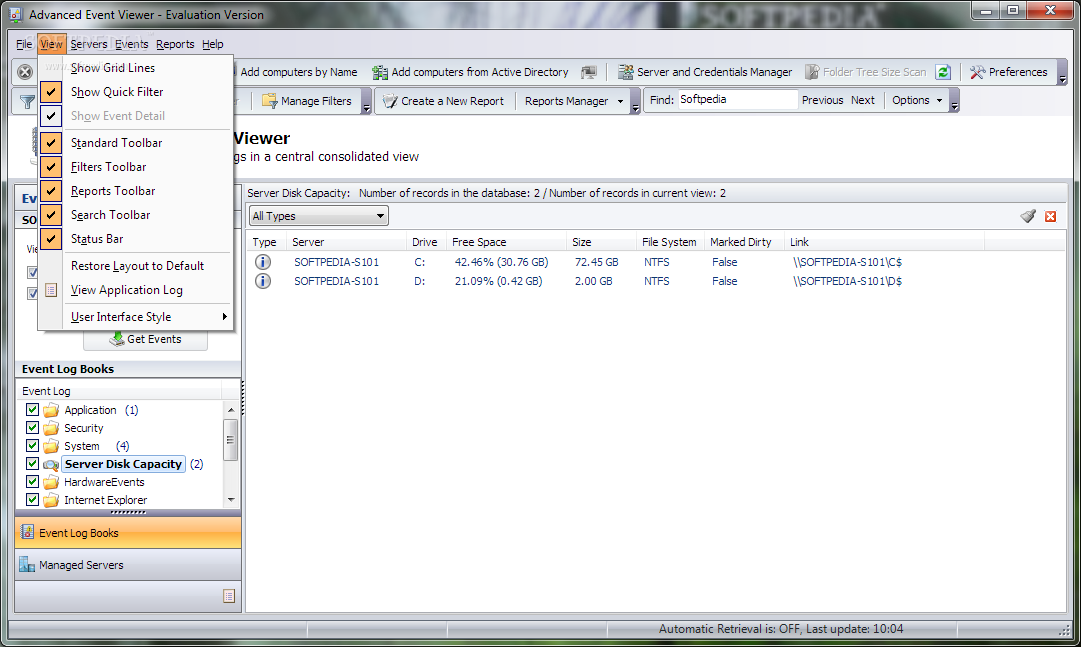1081x647 pixels.
Task: Click the Next search button
Action: tap(862, 101)
